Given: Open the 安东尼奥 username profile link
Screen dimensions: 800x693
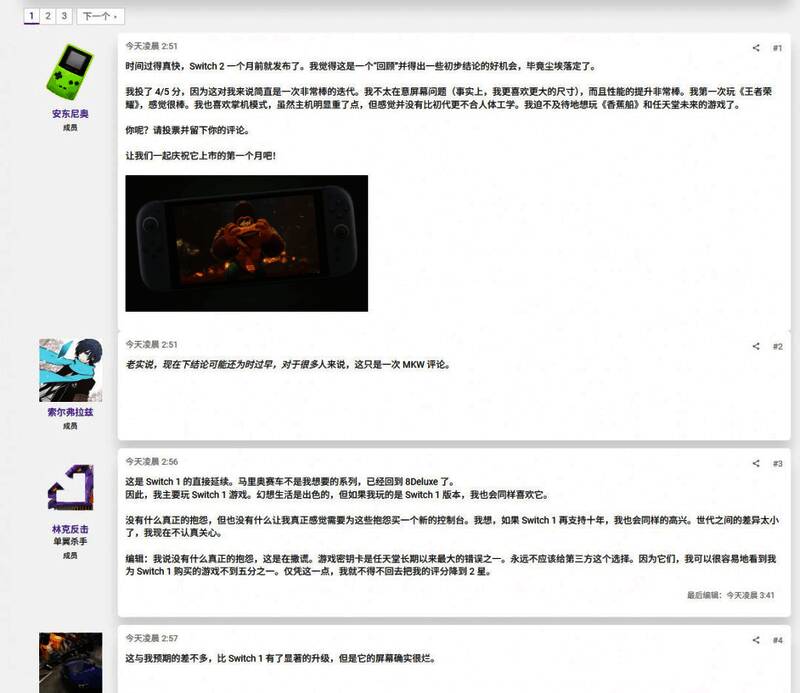Looking at the screenshot, I should (x=71, y=114).
